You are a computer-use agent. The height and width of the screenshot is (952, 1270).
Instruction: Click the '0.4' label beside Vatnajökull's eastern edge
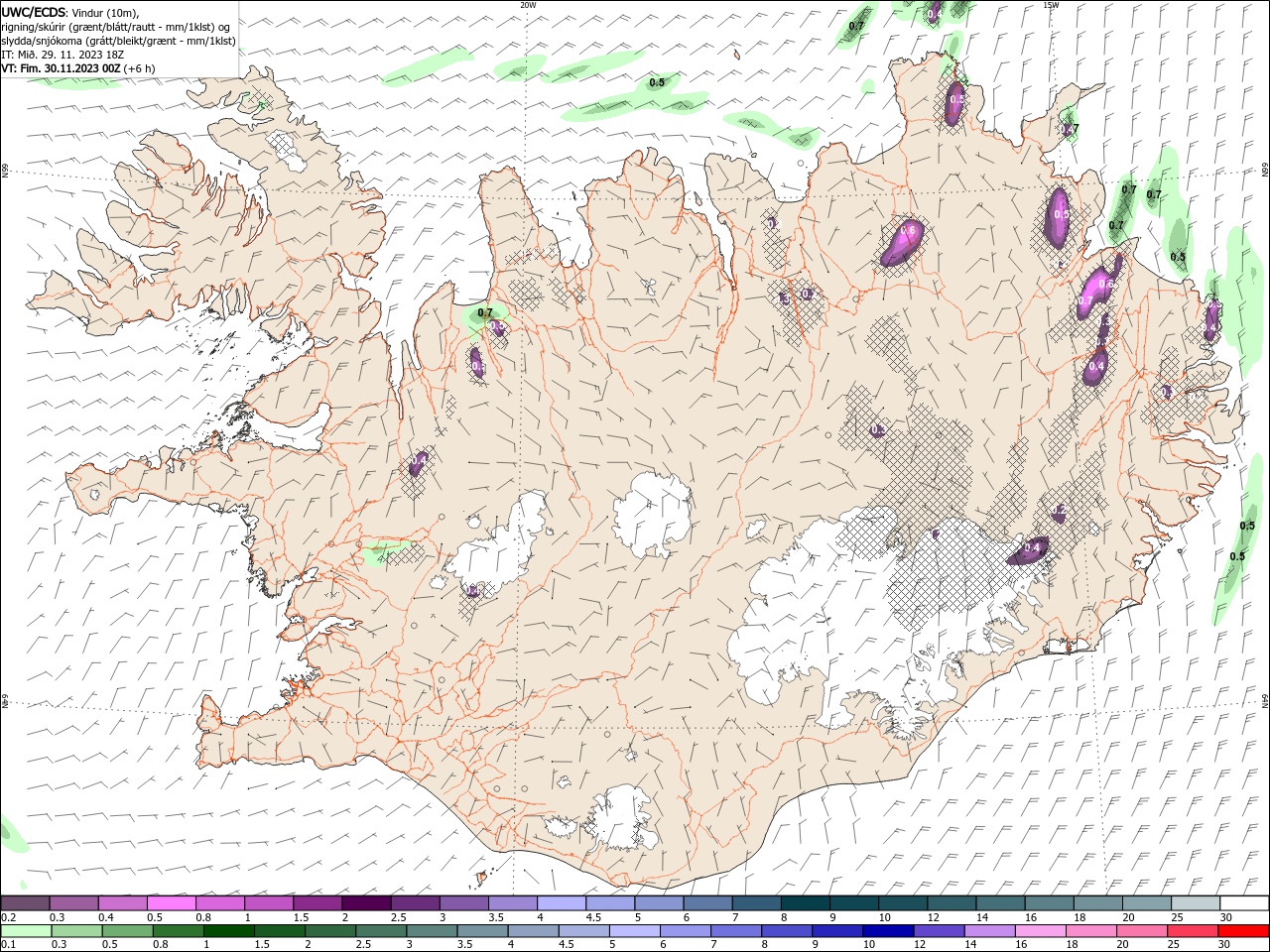pos(1032,547)
